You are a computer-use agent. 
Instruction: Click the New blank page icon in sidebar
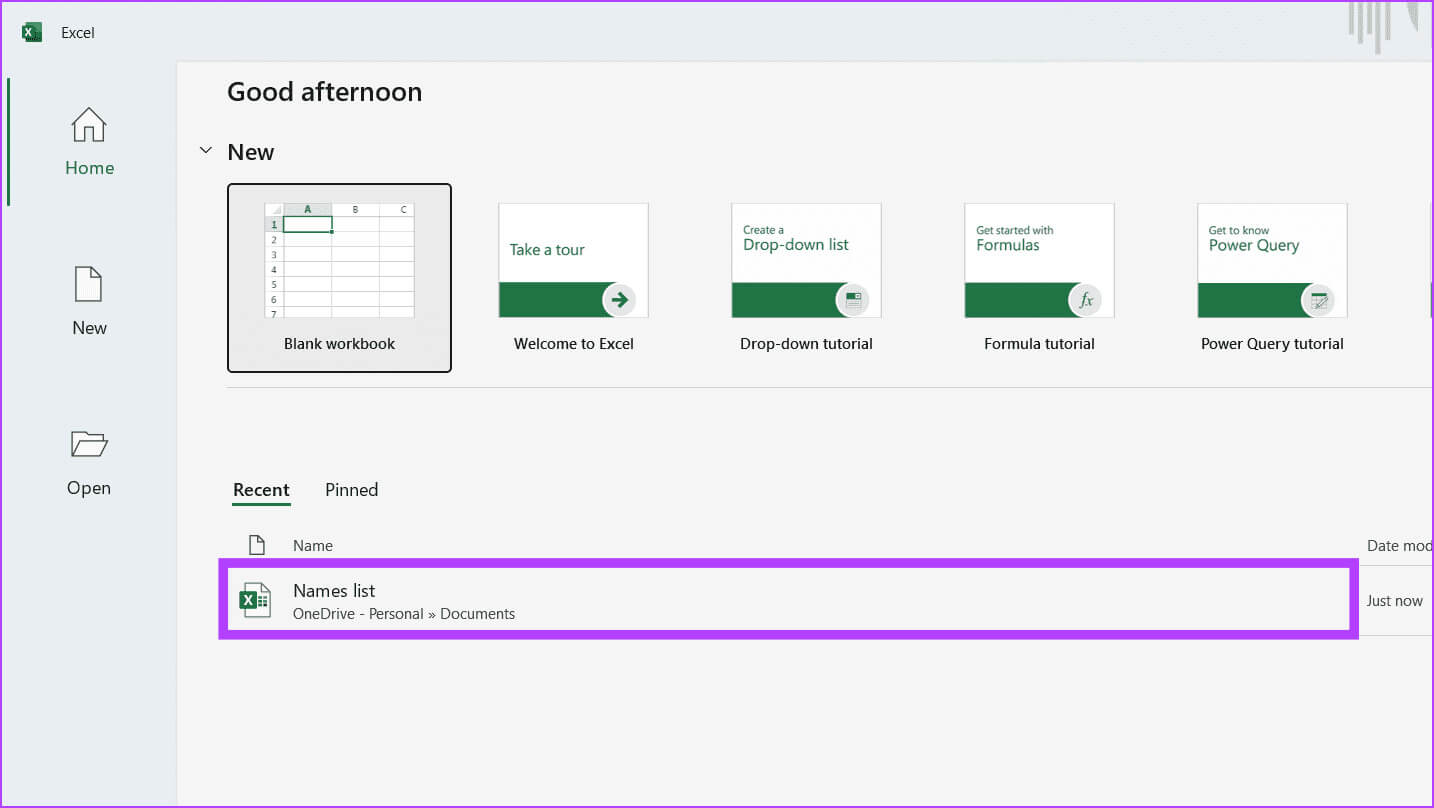pyautogui.click(x=89, y=284)
